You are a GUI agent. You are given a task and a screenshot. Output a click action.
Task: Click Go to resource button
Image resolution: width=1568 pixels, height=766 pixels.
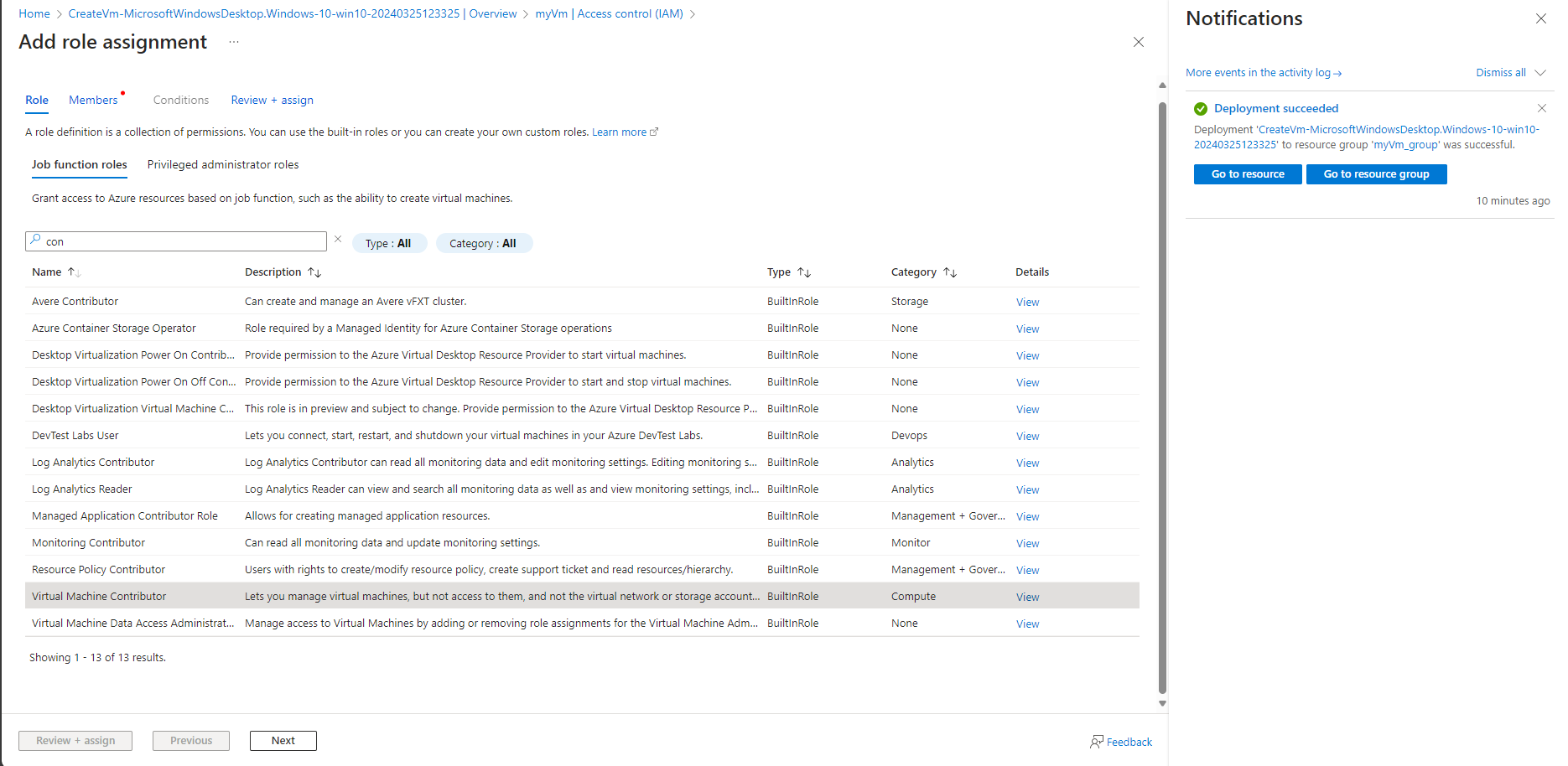point(1247,174)
